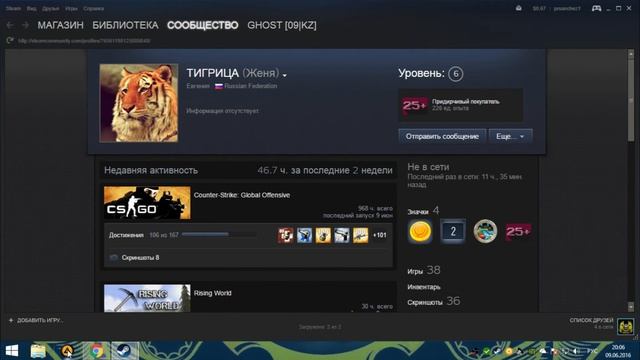Open the Еще... dropdown
This screenshot has height=360, width=640.
click(x=510, y=136)
